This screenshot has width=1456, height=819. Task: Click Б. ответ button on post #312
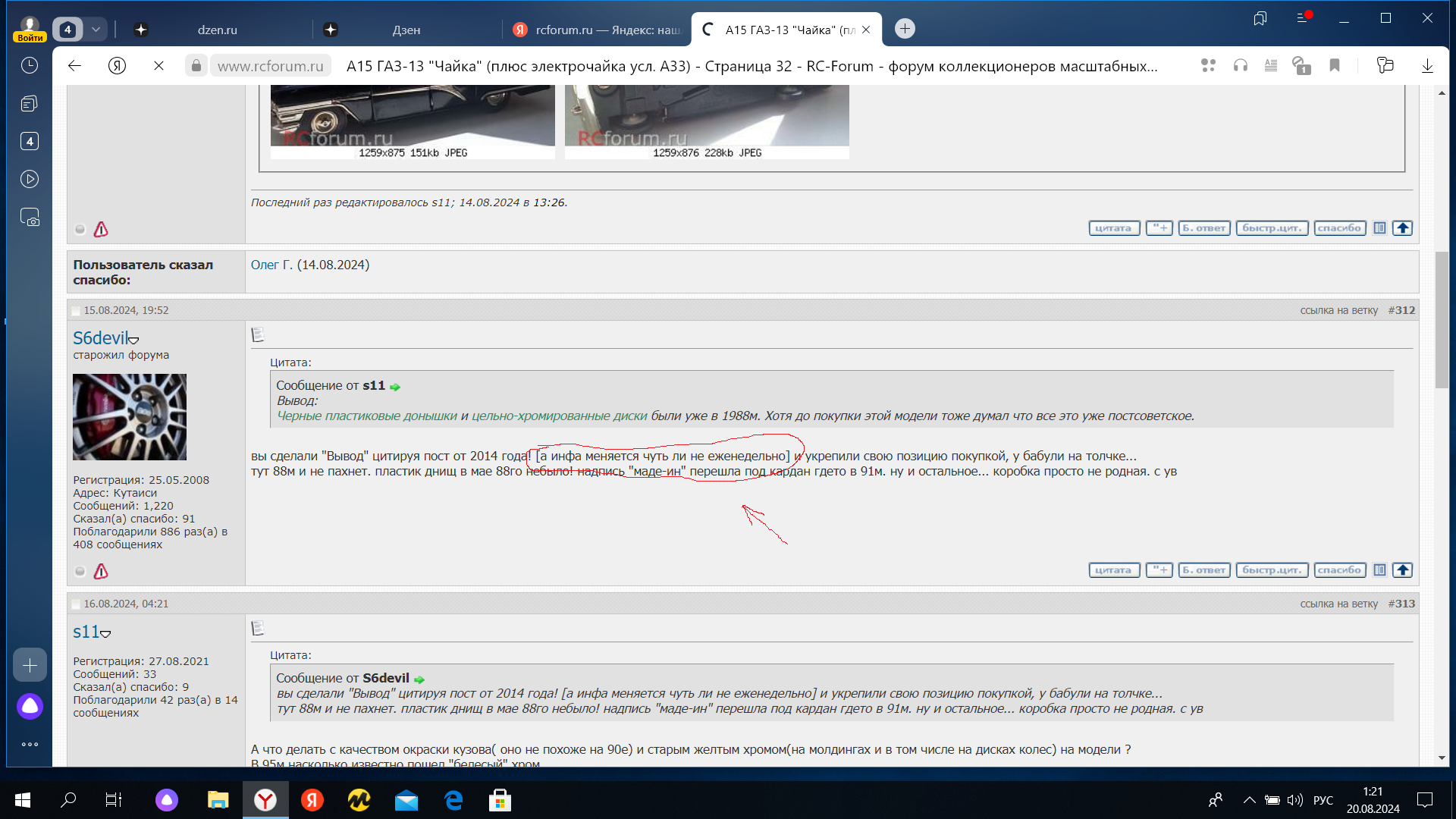1203,570
